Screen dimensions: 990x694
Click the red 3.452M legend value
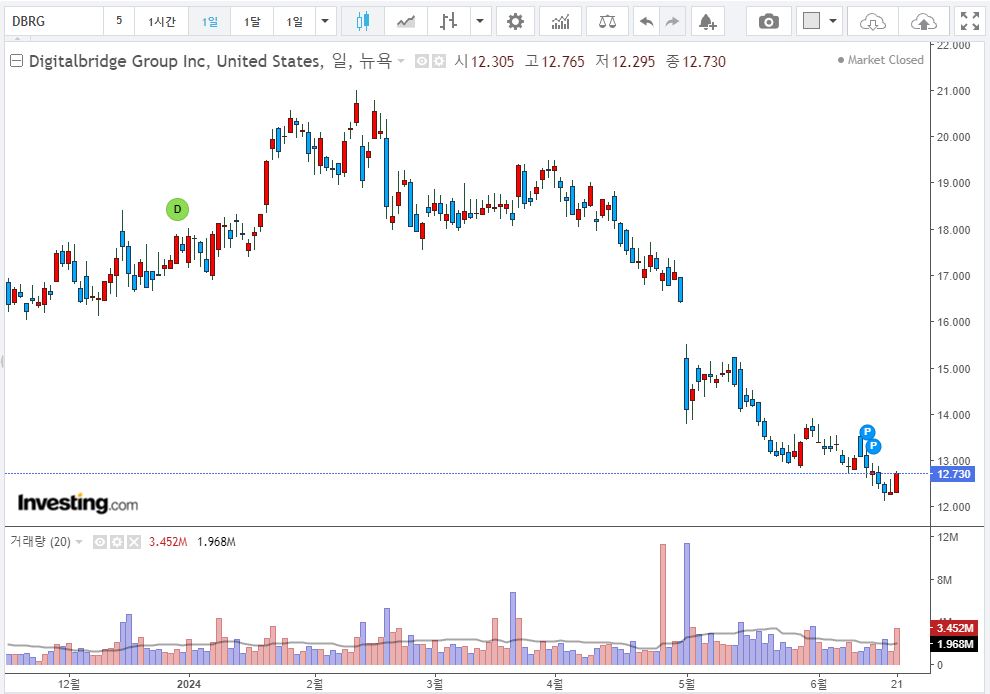(168, 542)
